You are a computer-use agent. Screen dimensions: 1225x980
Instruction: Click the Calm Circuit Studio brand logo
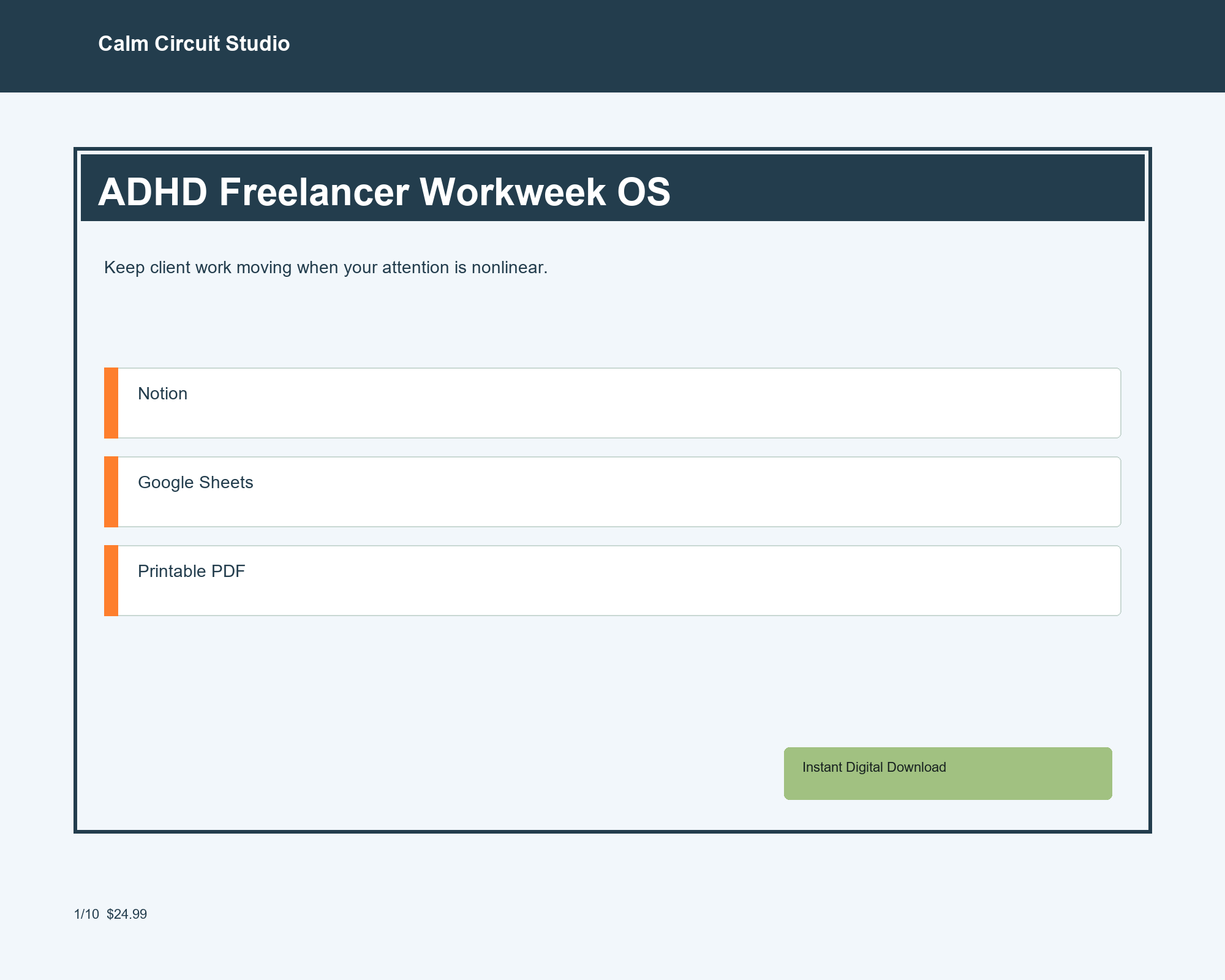[194, 43]
